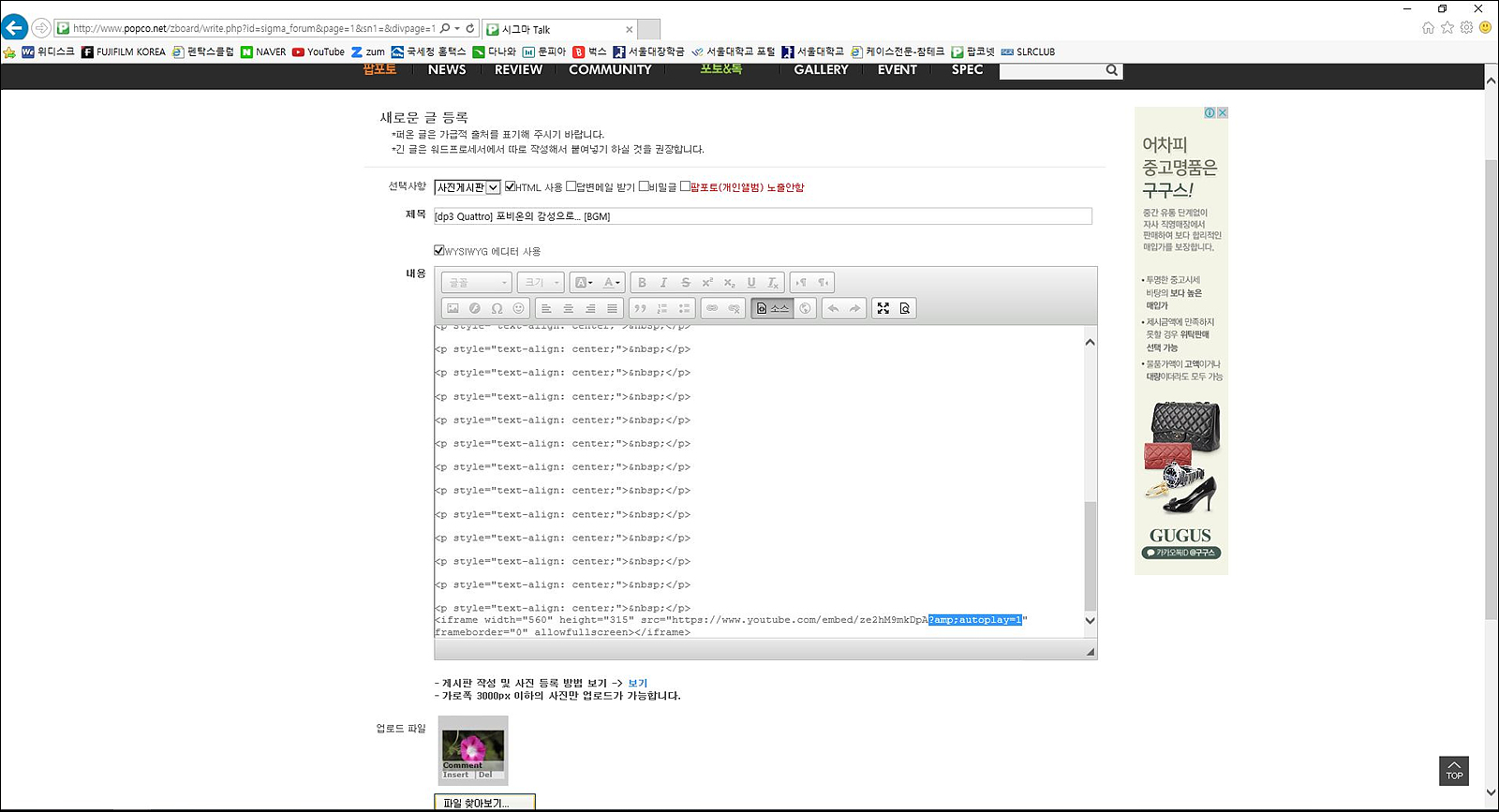
Task: Switch to the 시그마 Talk browser tab
Action: [559, 29]
